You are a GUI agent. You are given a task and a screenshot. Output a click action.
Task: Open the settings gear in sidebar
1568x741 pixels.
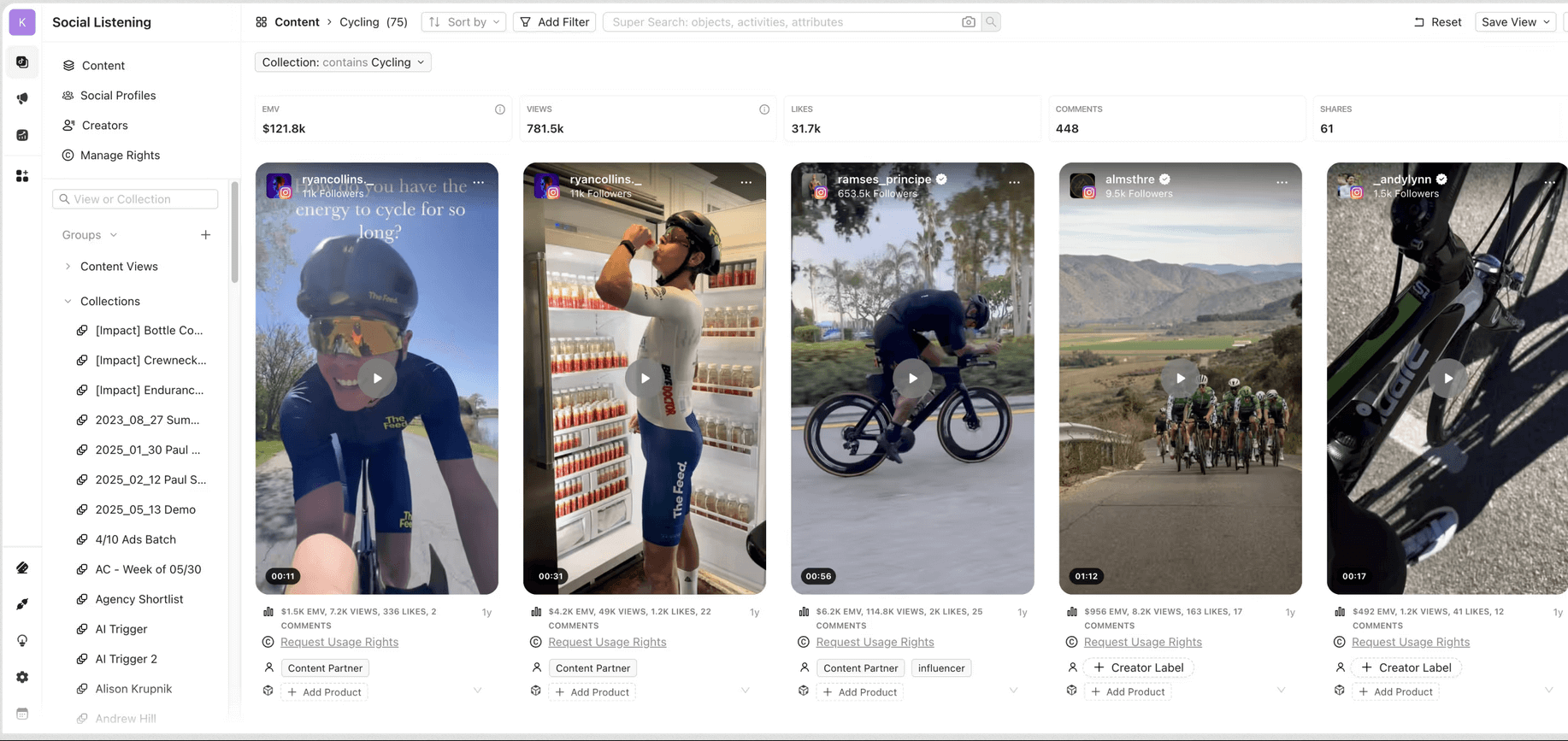22,677
